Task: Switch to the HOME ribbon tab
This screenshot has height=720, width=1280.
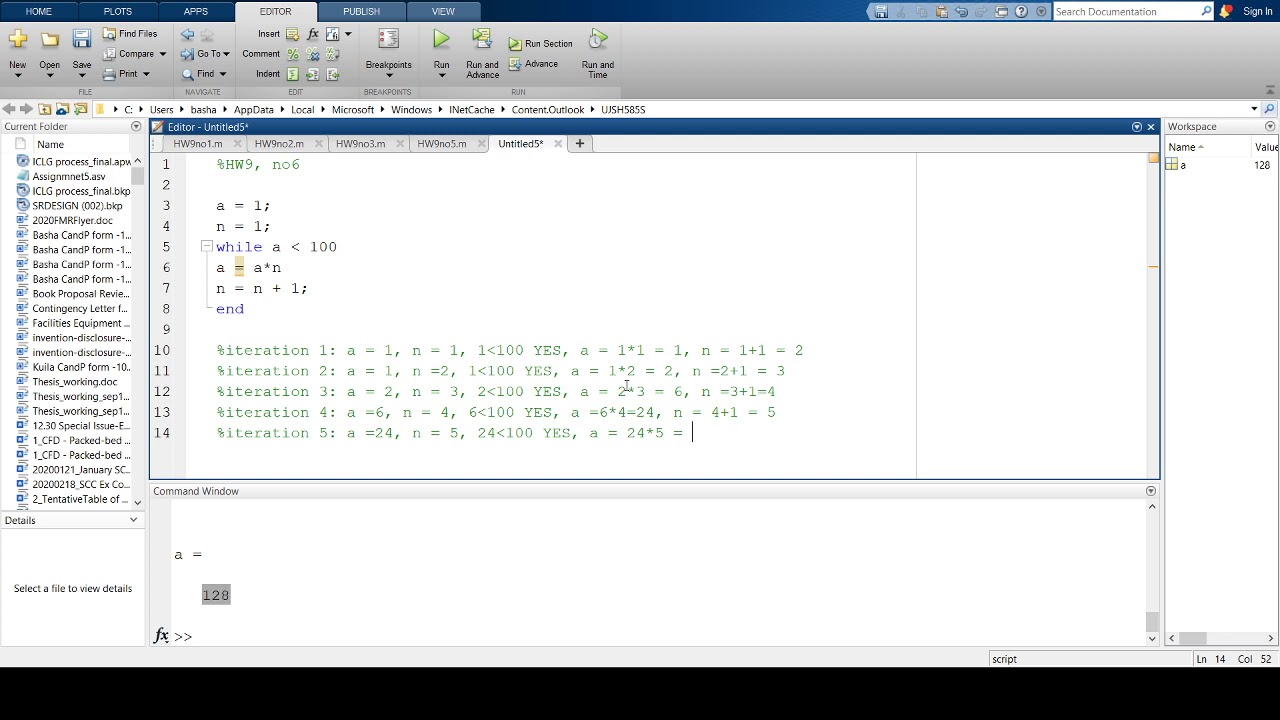Action: tap(38, 12)
